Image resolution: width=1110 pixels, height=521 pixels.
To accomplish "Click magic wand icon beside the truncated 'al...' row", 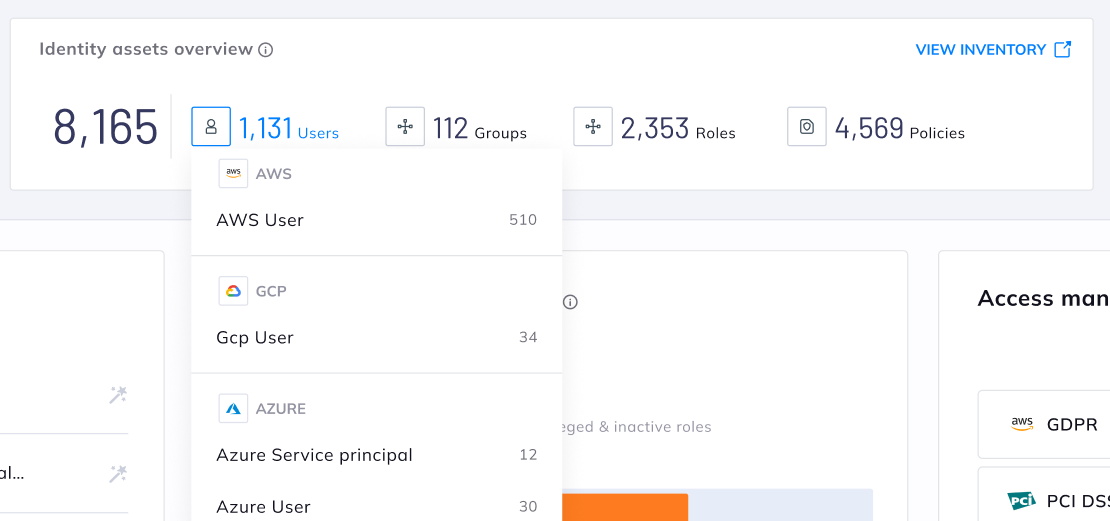I will pos(118,473).
